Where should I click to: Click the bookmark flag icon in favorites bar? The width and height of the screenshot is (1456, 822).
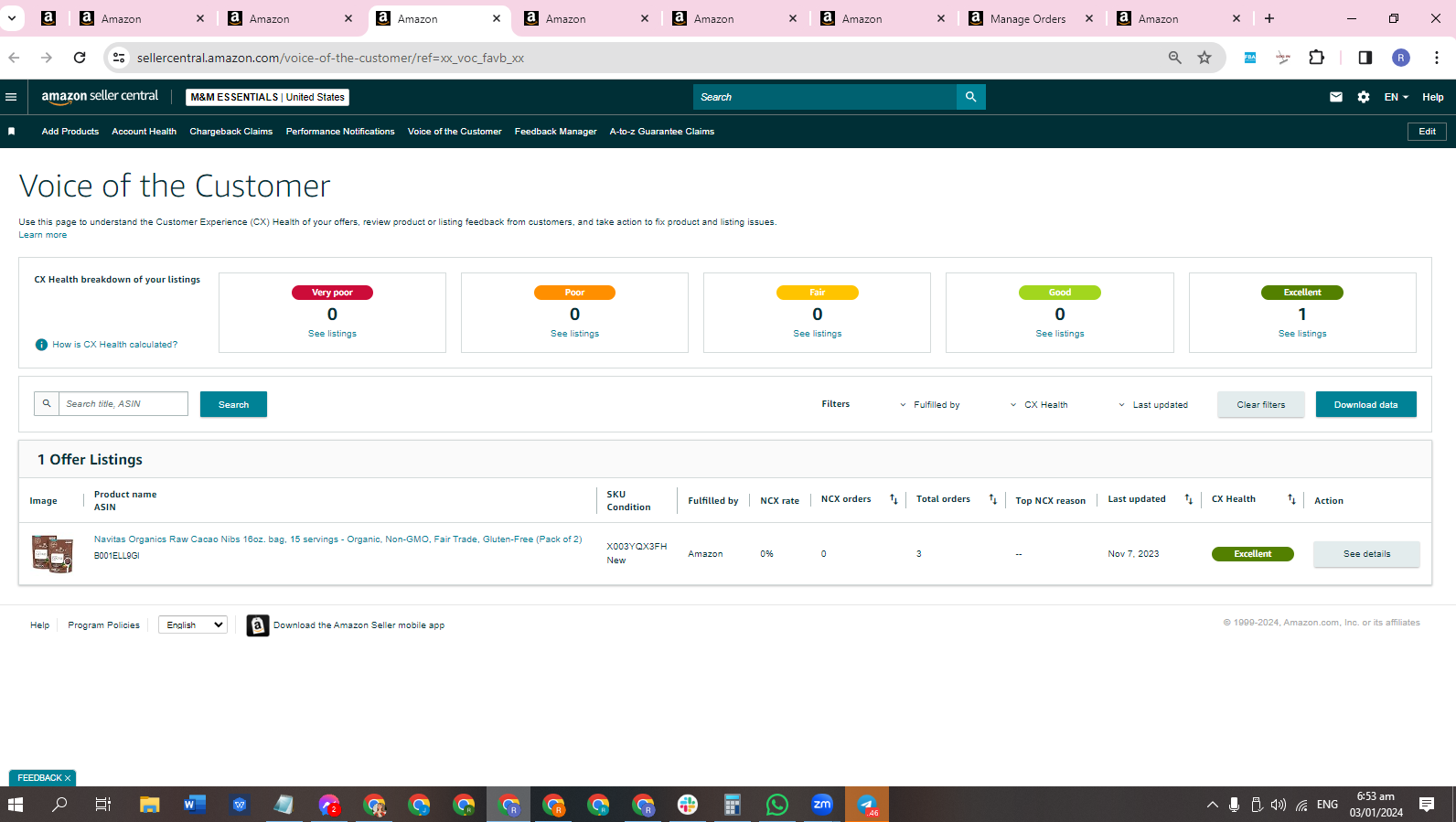(12, 132)
